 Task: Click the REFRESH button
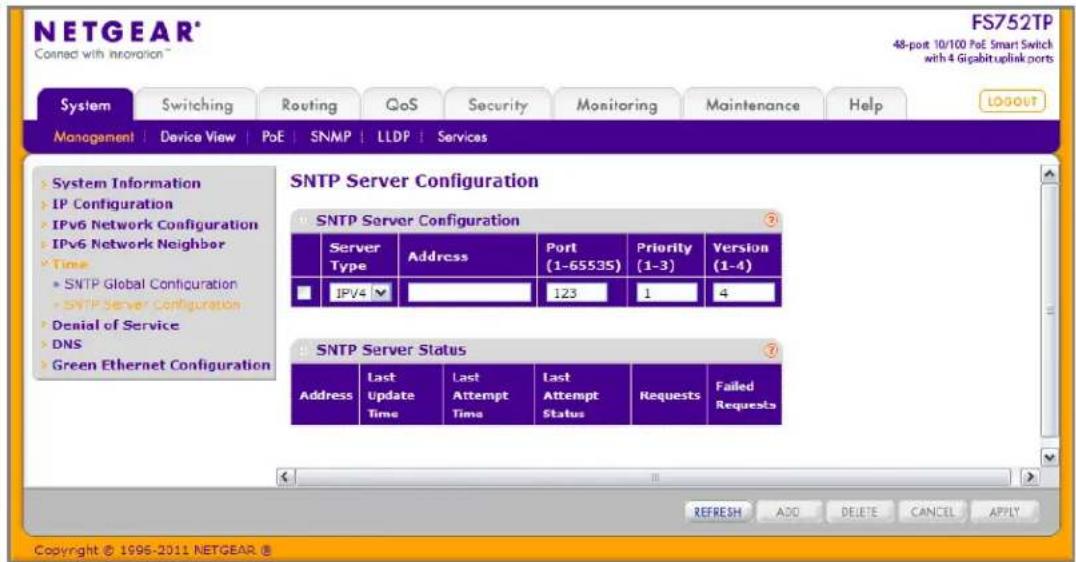[717, 512]
